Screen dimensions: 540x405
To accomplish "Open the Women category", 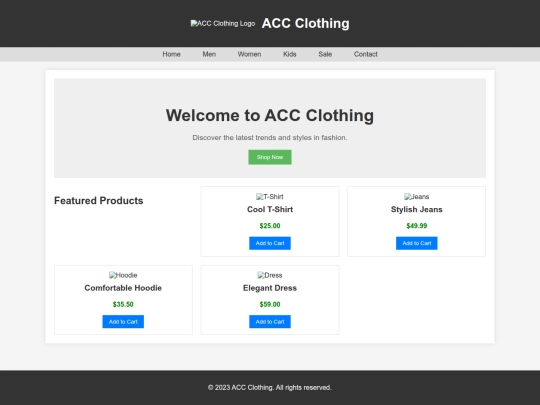I will (249, 54).
